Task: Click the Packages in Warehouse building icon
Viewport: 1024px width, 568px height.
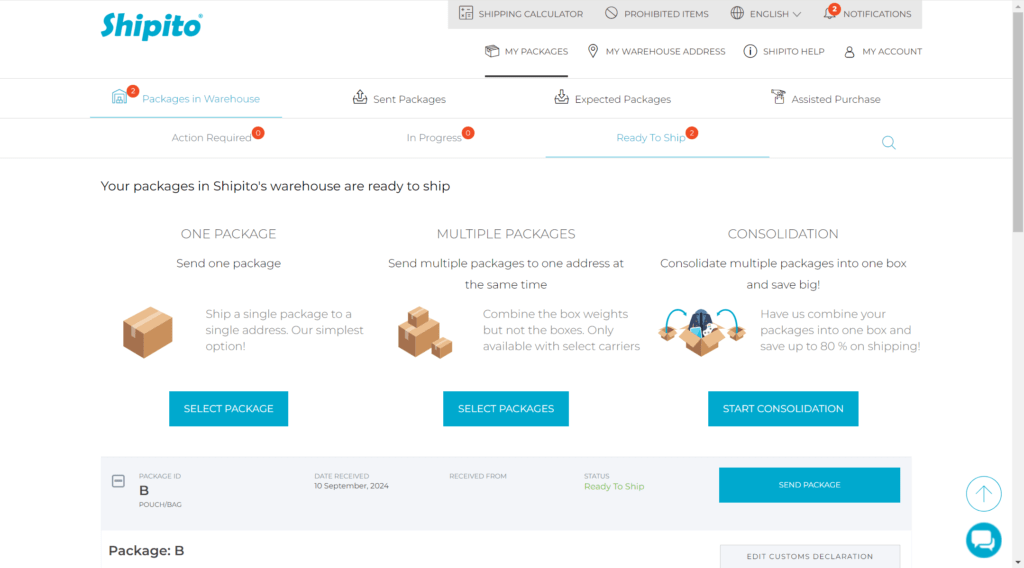Action: point(120,97)
